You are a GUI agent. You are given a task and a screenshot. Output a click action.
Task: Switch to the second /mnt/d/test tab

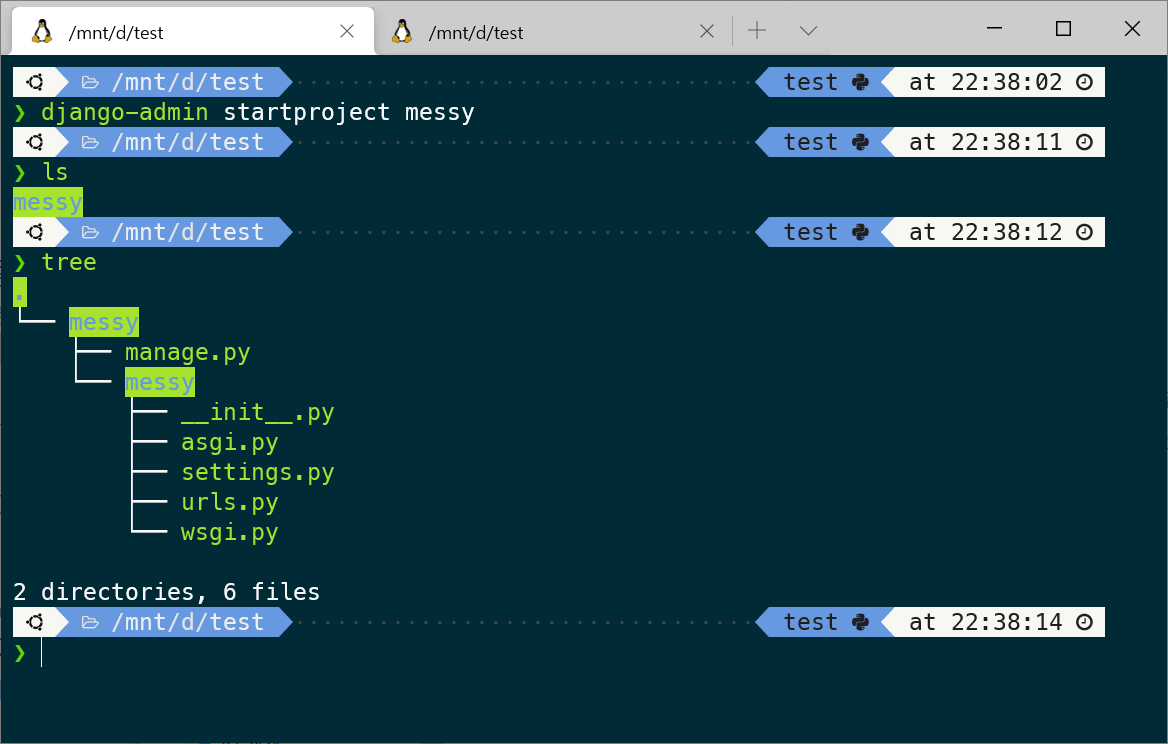[553, 31]
